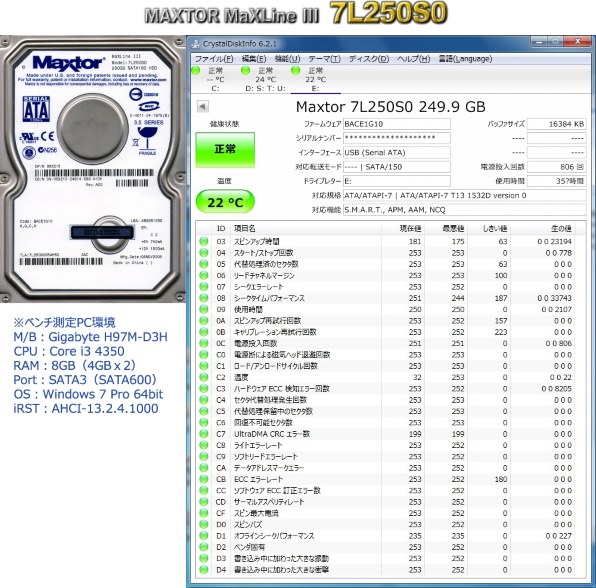Open the 言語(Language) menu

465,59
